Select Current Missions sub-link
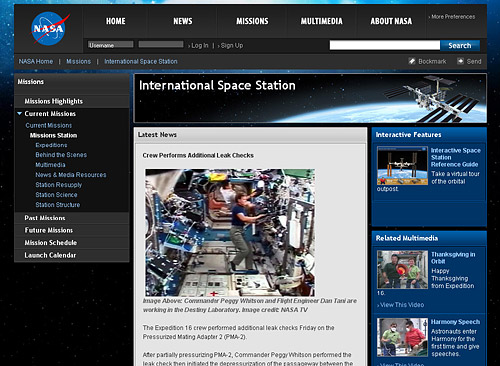 tap(49, 125)
